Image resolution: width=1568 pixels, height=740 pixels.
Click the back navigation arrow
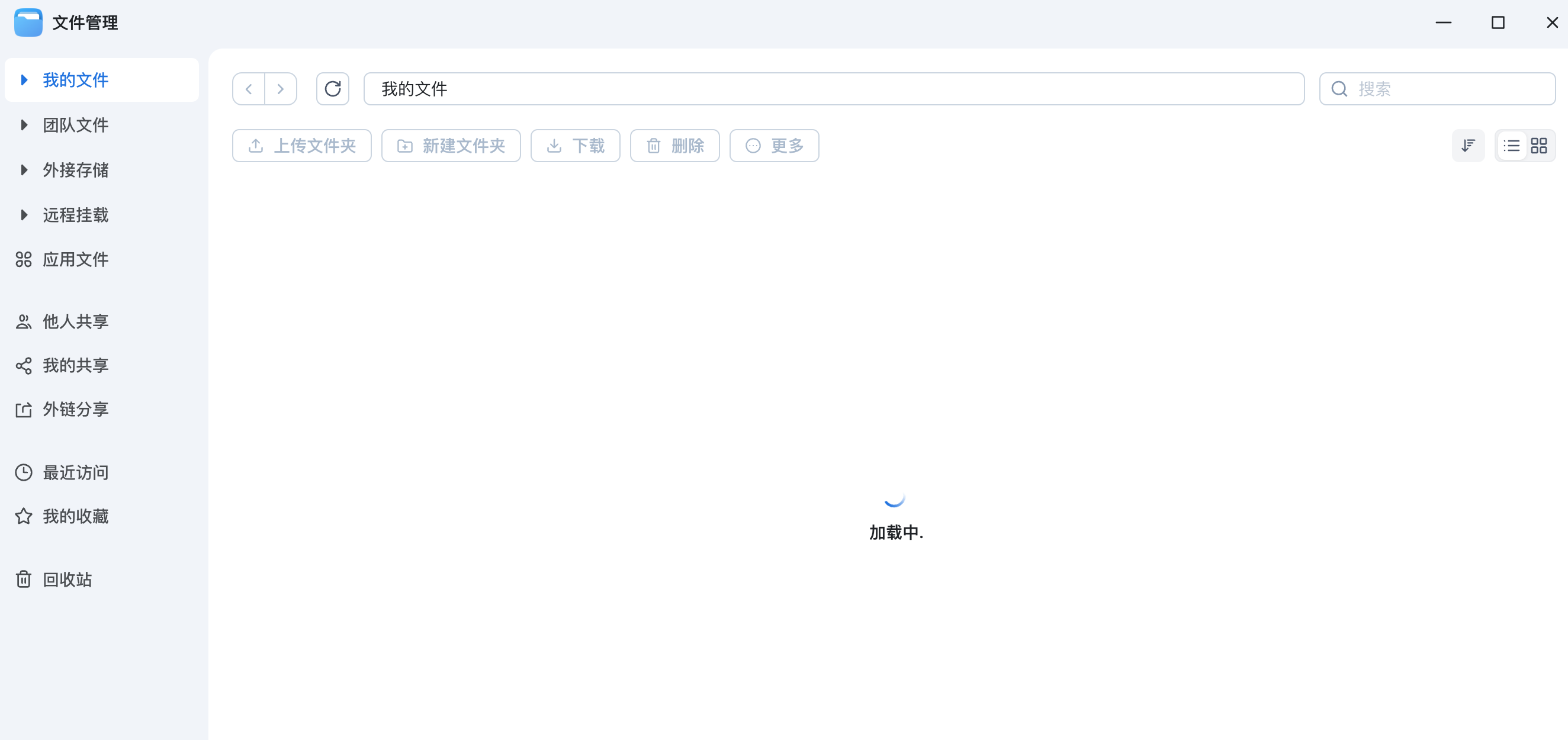pyautogui.click(x=248, y=89)
